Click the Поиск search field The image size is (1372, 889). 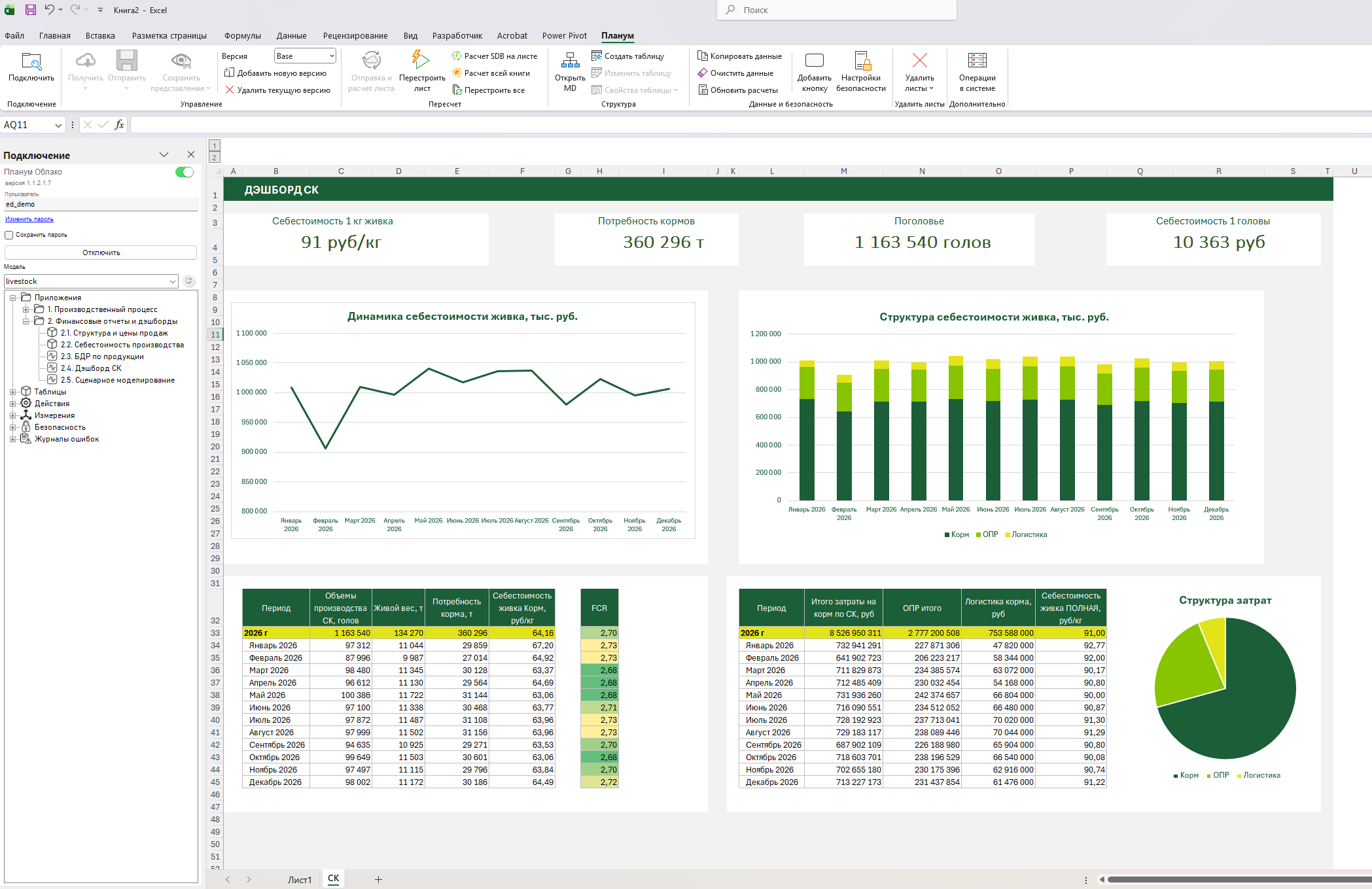(x=837, y=10)
